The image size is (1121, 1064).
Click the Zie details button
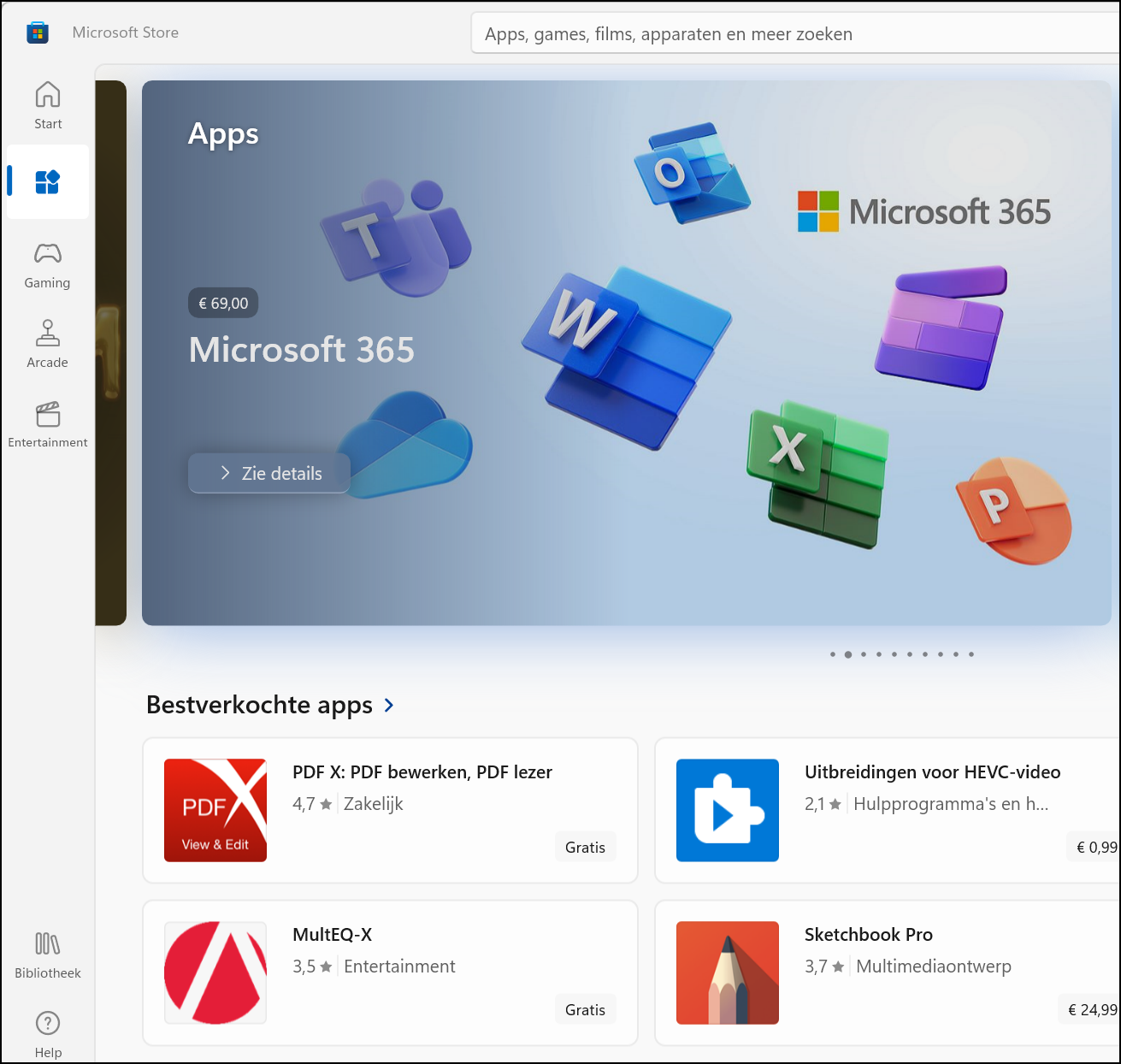pos(269,473)
